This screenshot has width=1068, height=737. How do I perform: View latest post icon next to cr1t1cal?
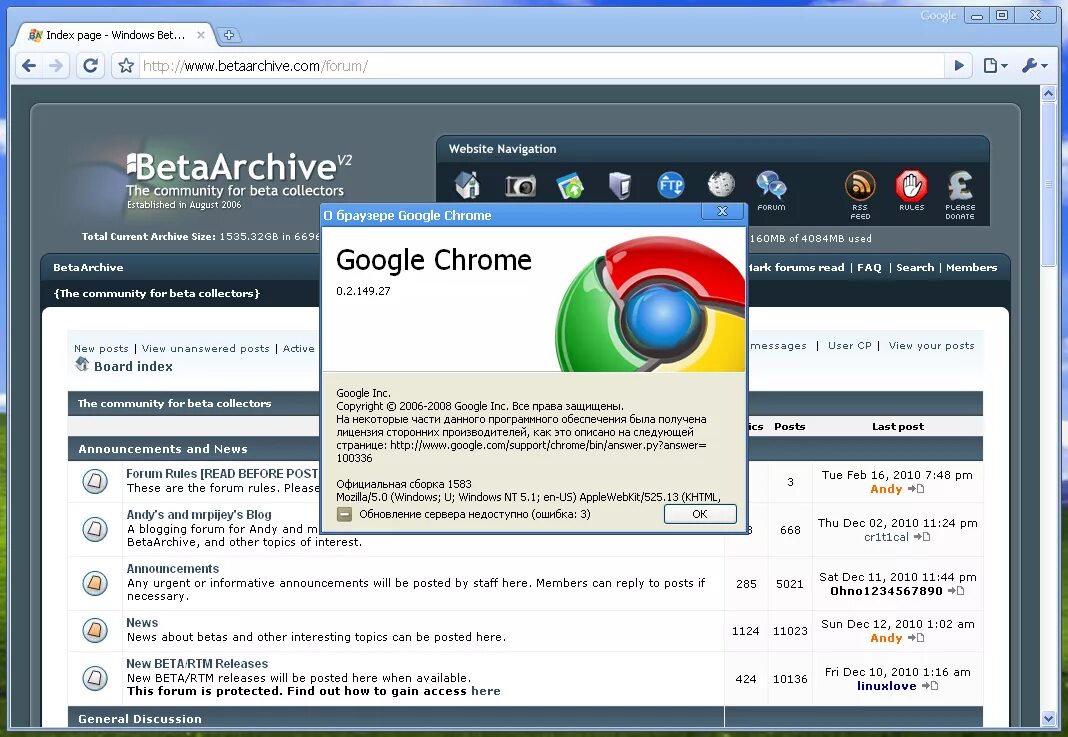point(922,537)
